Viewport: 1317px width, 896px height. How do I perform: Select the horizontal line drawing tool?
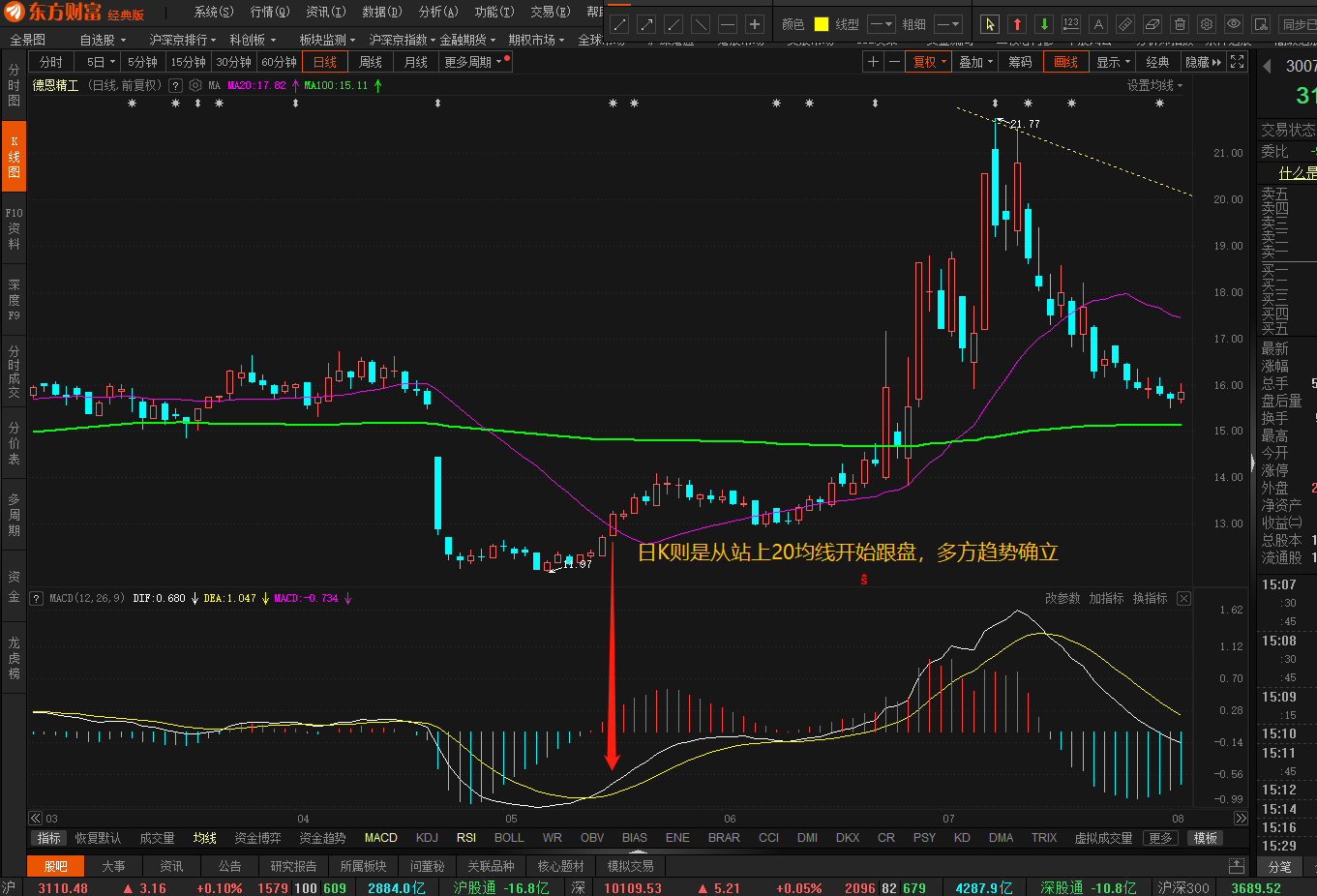[729, 24]
